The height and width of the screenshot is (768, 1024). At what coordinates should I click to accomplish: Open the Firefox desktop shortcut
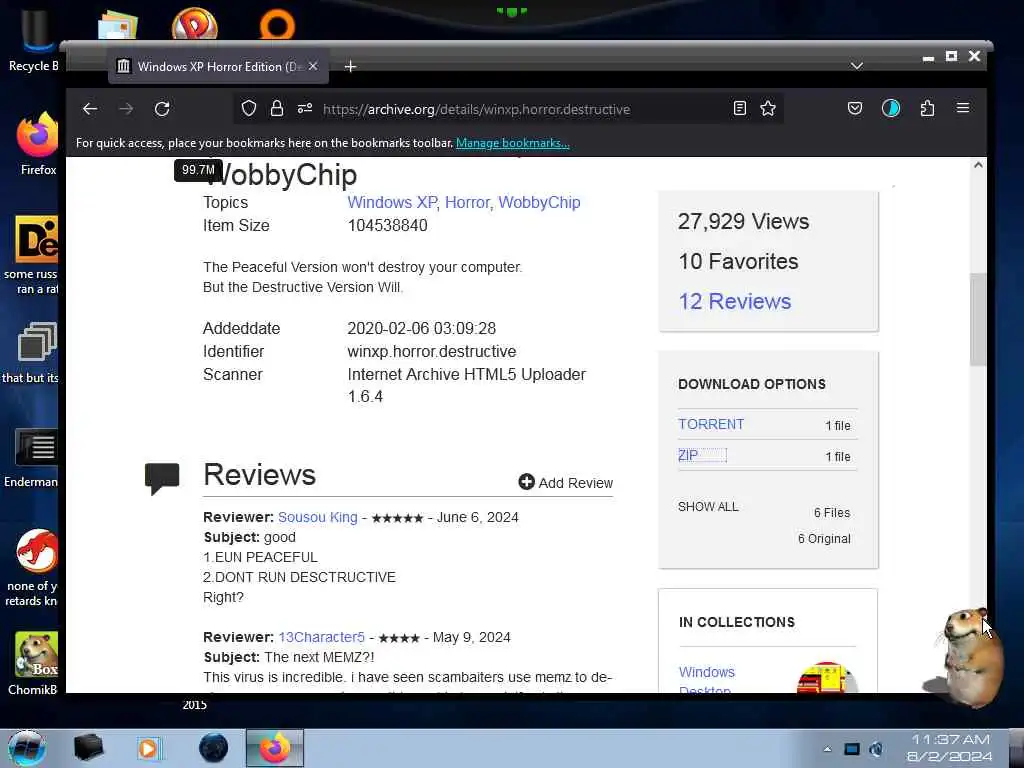(x=38, y=144)
